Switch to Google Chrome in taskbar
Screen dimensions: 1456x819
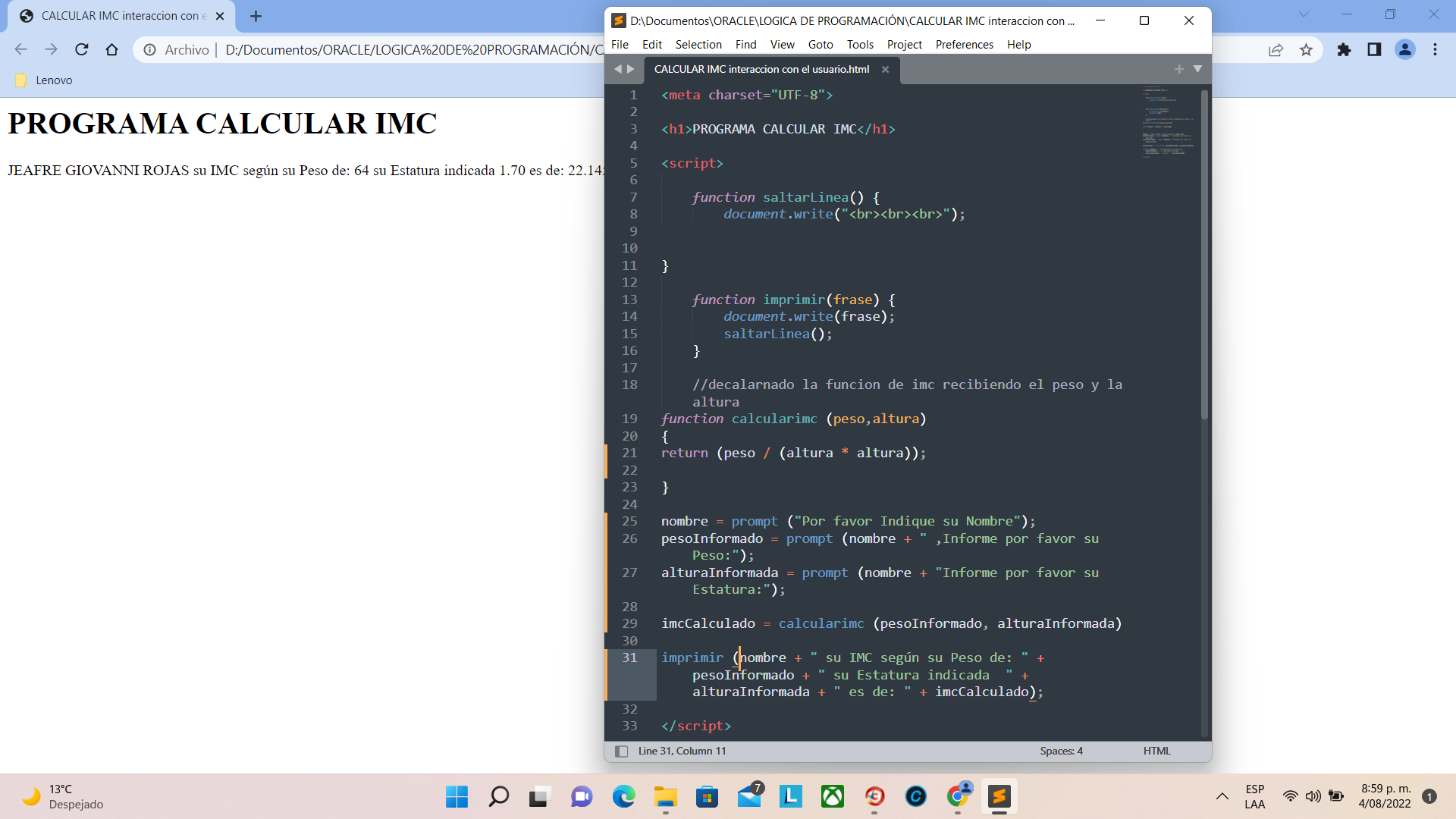[x=958, y=796]
